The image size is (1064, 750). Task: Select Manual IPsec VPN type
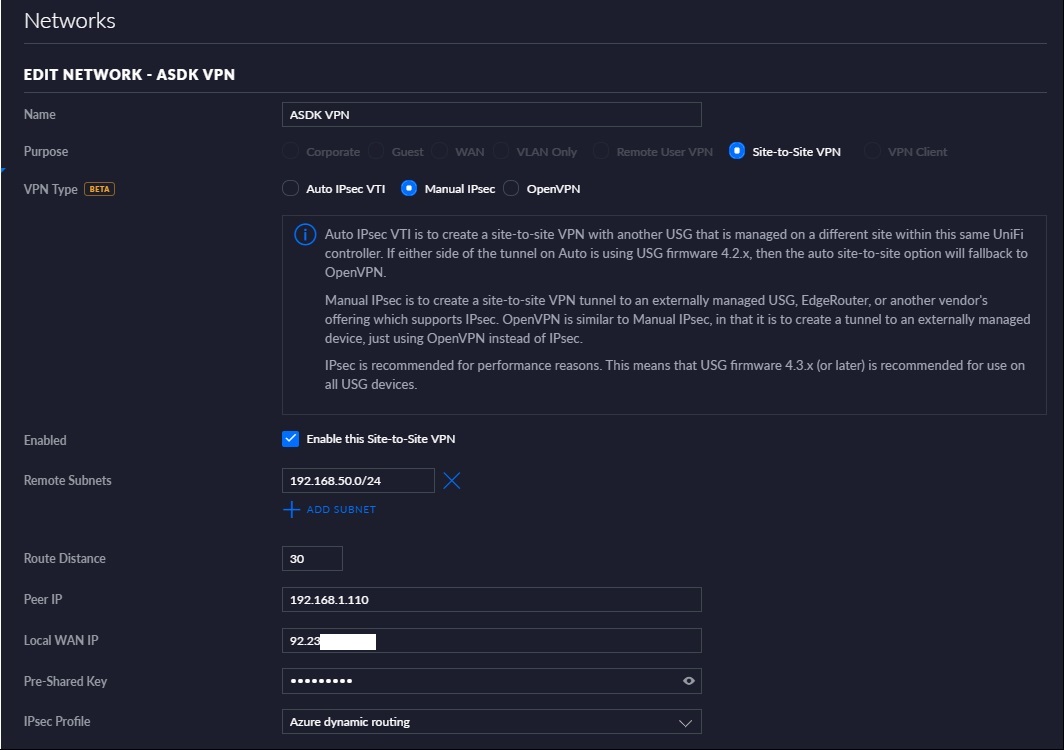[409, 189]
